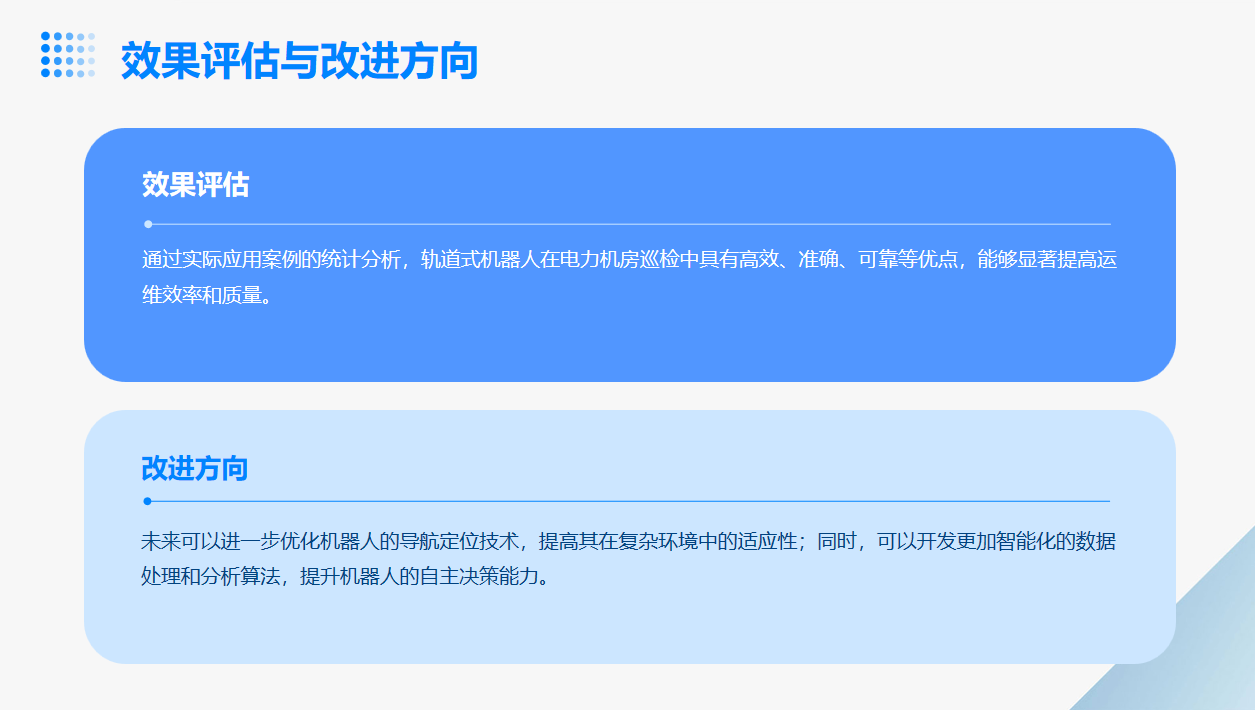
Task: Click the dotted grid icon beside the title
Action: [68, 55]
